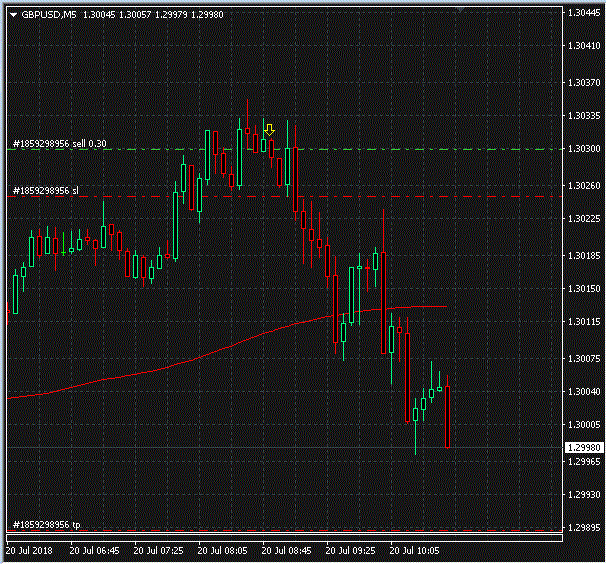Click the triangle icon before GBPUSD,M5 title

click(x=13, y=14)
